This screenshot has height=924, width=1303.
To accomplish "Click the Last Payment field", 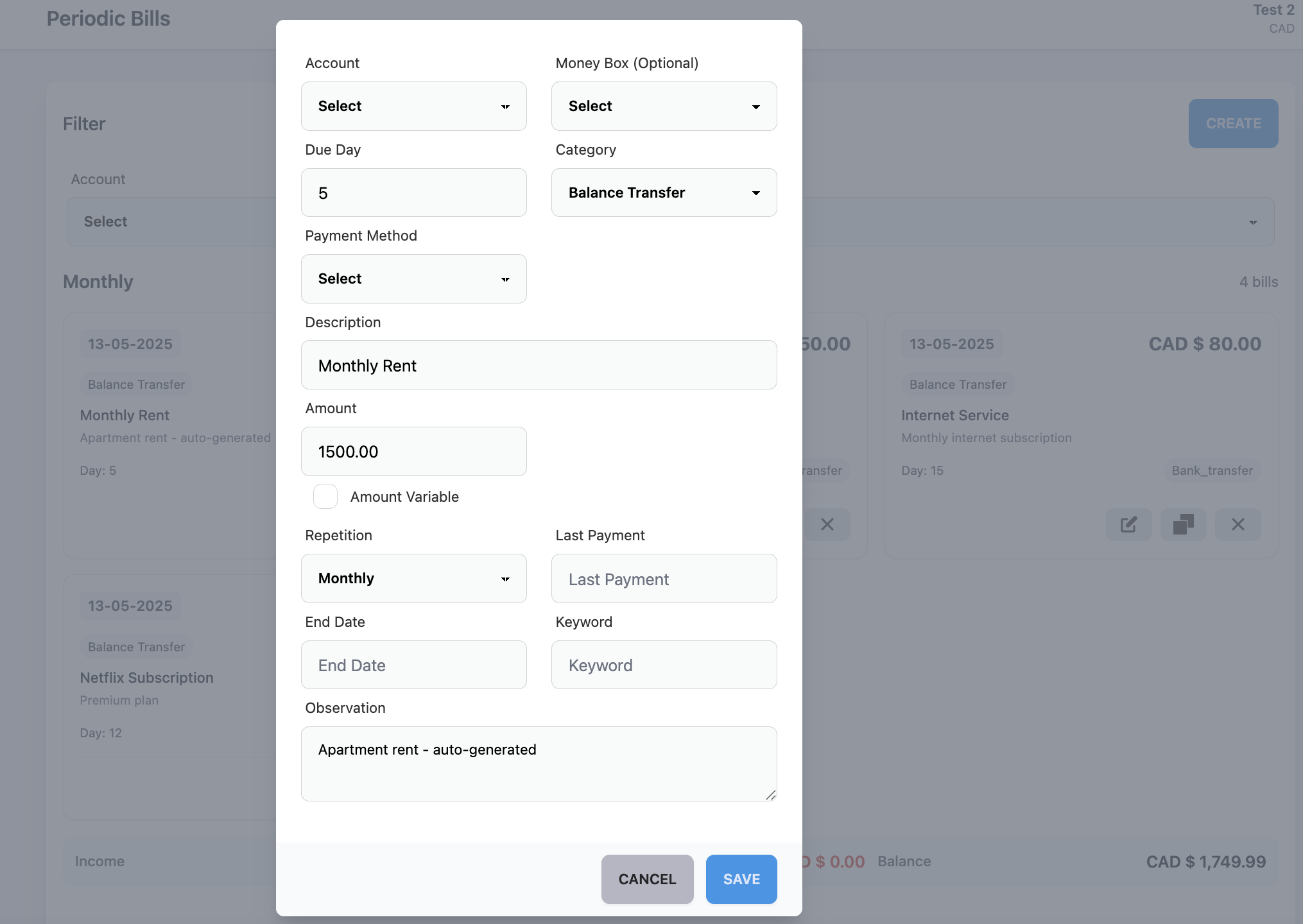I will tap(664, 578).
